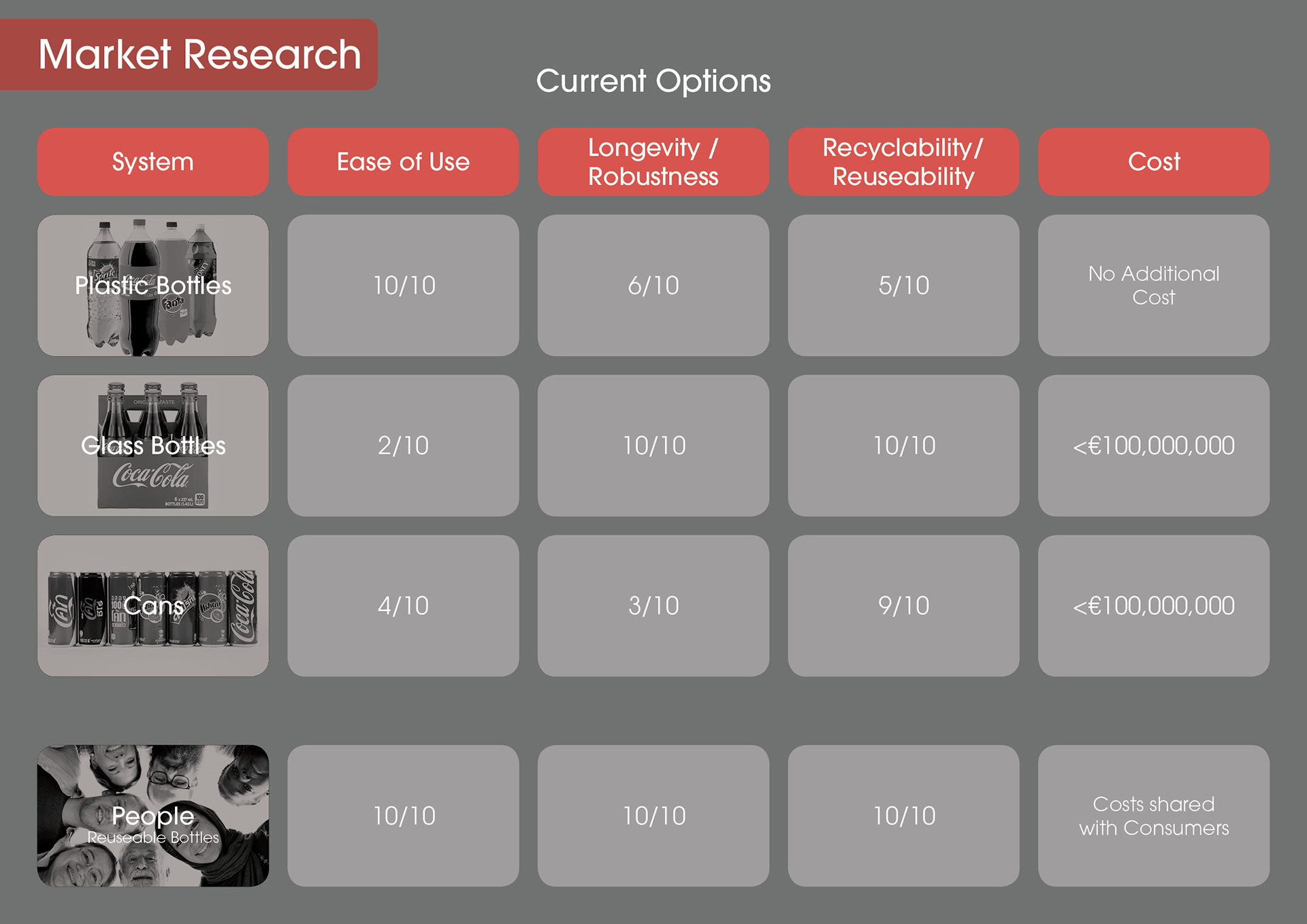The height and width of the screenshot is (924, 1307).
Task: Click the Cost column header
Action: tap(1153, 162)
